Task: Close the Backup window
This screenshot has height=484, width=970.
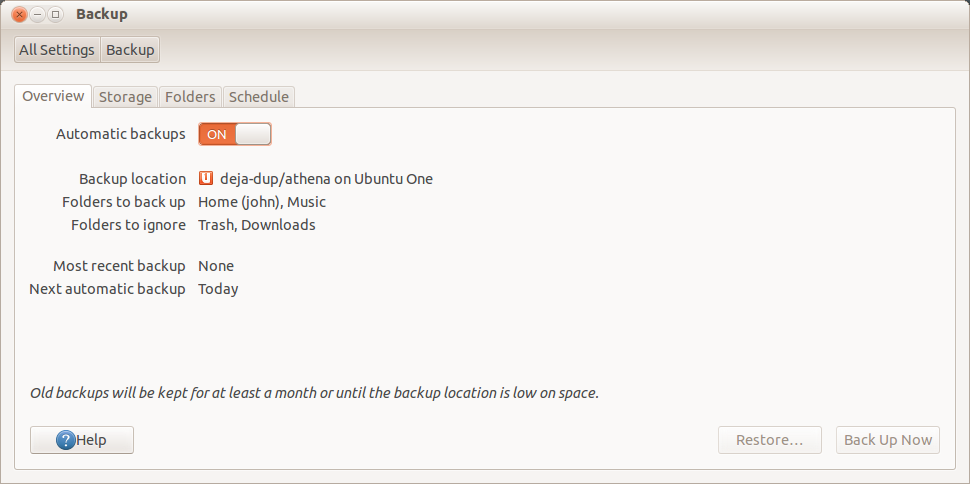Action: tap(19, 15)
